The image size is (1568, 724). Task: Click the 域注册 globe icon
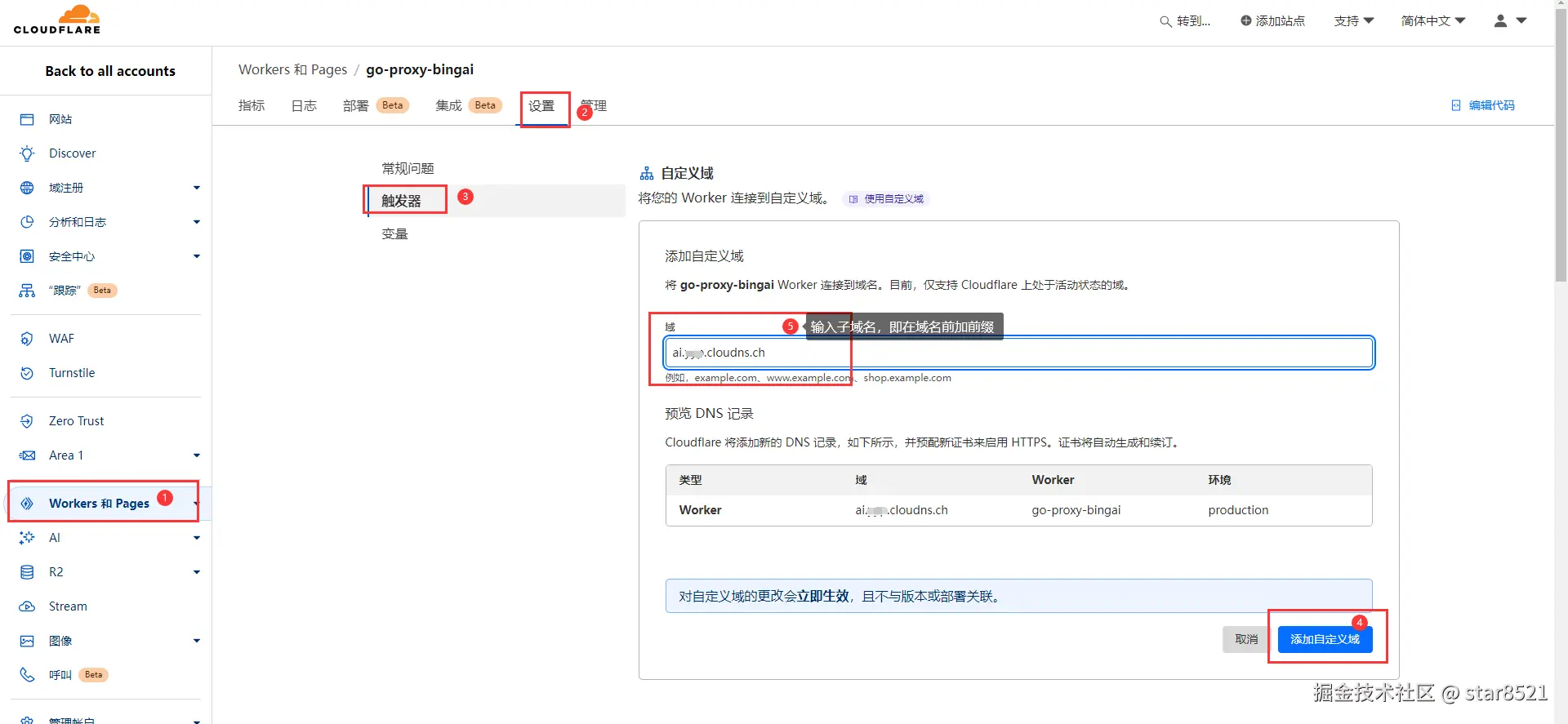tap(27, 188)
